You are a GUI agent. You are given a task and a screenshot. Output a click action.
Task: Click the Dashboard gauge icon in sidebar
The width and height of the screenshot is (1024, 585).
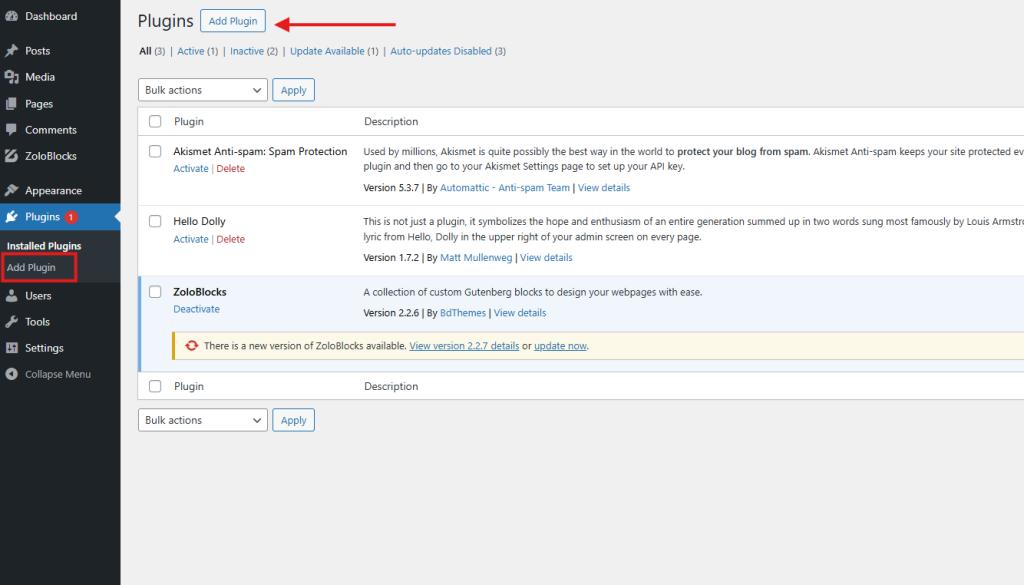pyautogui.click(x=11, y=17)
